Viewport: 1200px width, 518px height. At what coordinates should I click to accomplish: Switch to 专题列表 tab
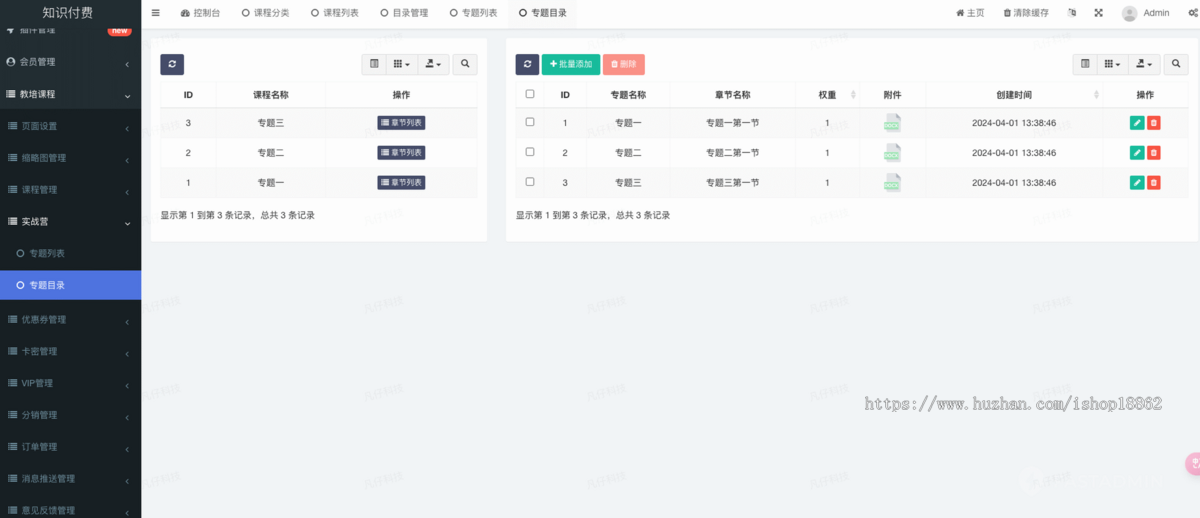click(x=473, y=13)
